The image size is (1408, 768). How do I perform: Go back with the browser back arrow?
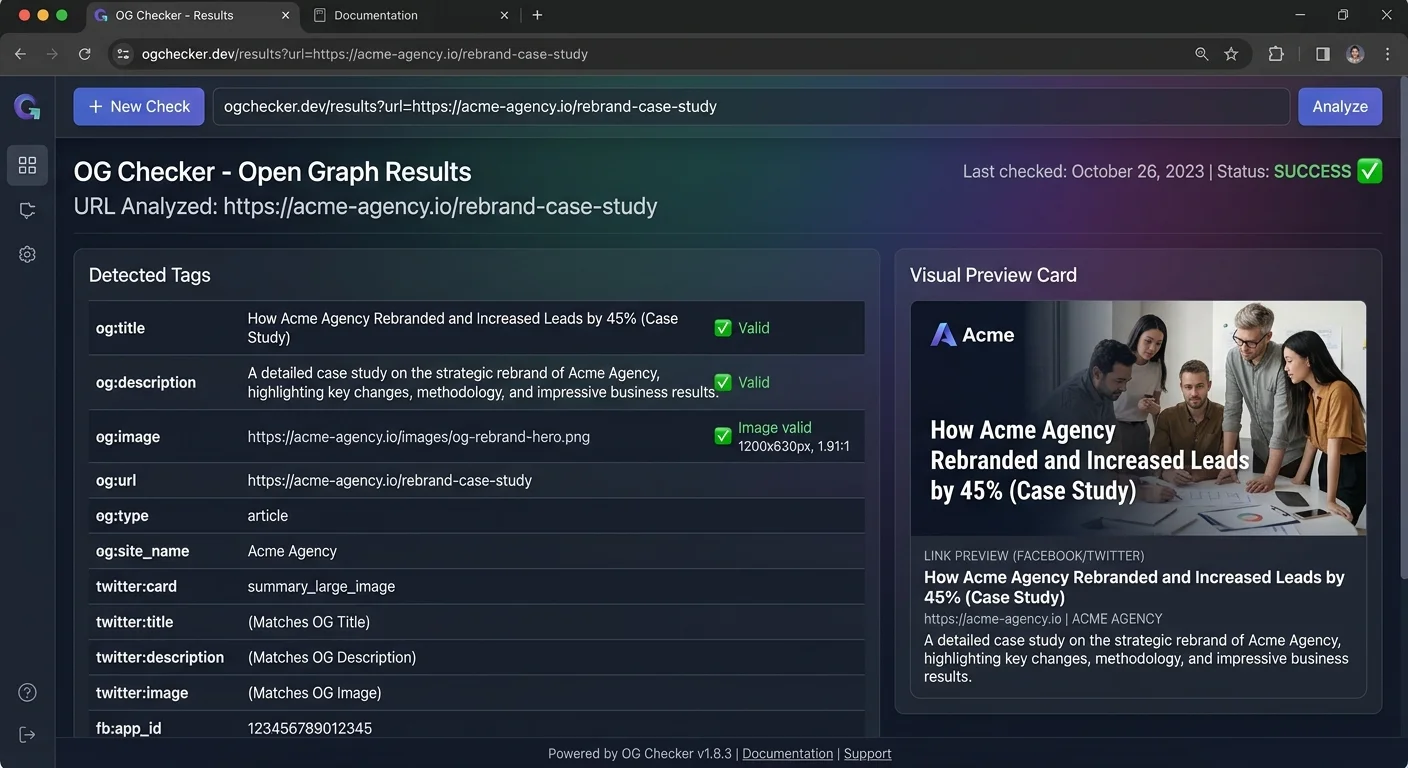(20, 54)
